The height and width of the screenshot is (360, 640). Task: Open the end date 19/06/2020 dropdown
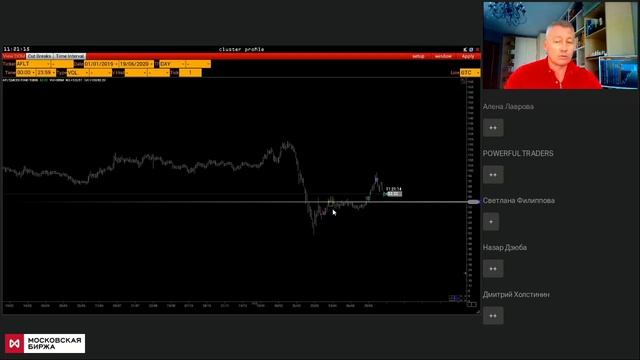136,64
